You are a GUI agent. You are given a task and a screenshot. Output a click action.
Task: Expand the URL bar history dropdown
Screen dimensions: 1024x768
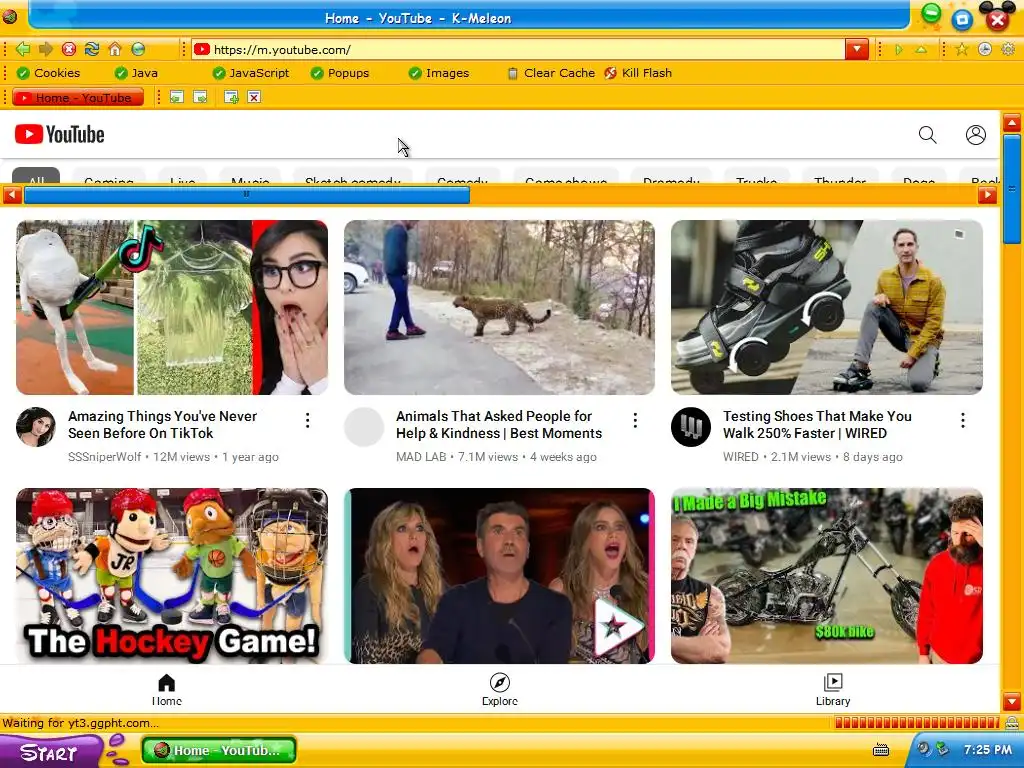coord(856,50)
